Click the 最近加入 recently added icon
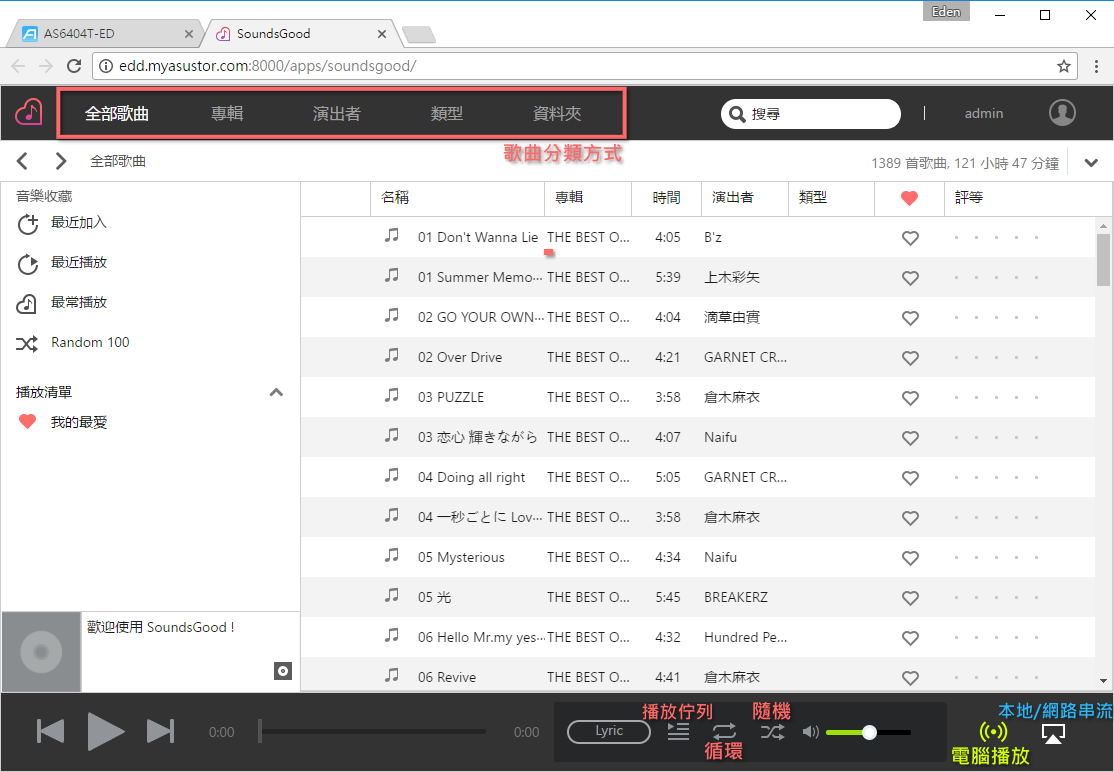Screen dimensions: 1114x772 (28, 224)
